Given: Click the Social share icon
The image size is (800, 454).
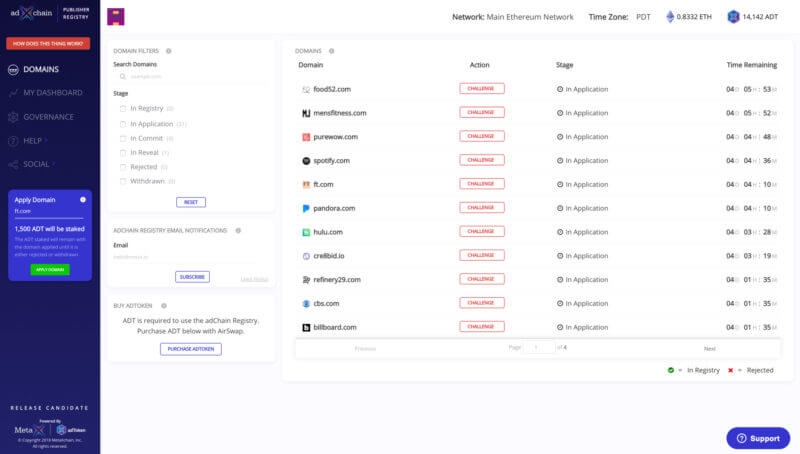Looking at the screenshot, I should coord(13,164).
